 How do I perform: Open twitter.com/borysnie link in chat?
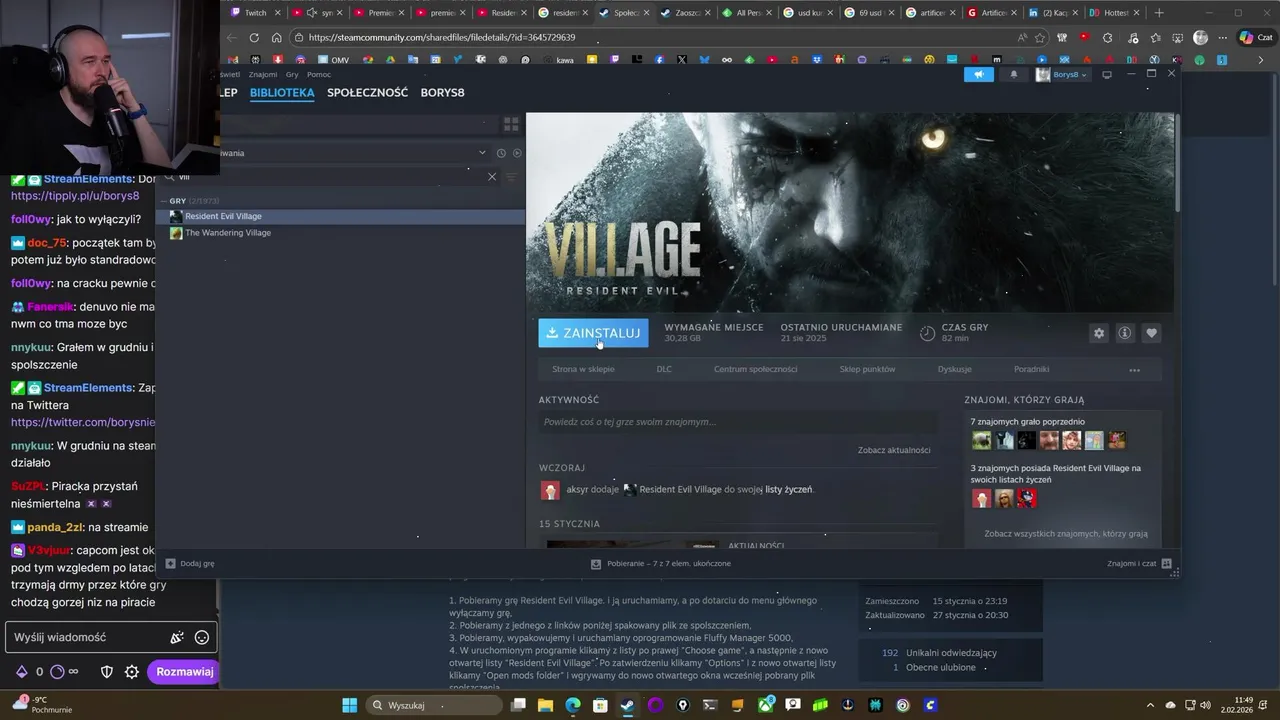[x=83, y=423]
